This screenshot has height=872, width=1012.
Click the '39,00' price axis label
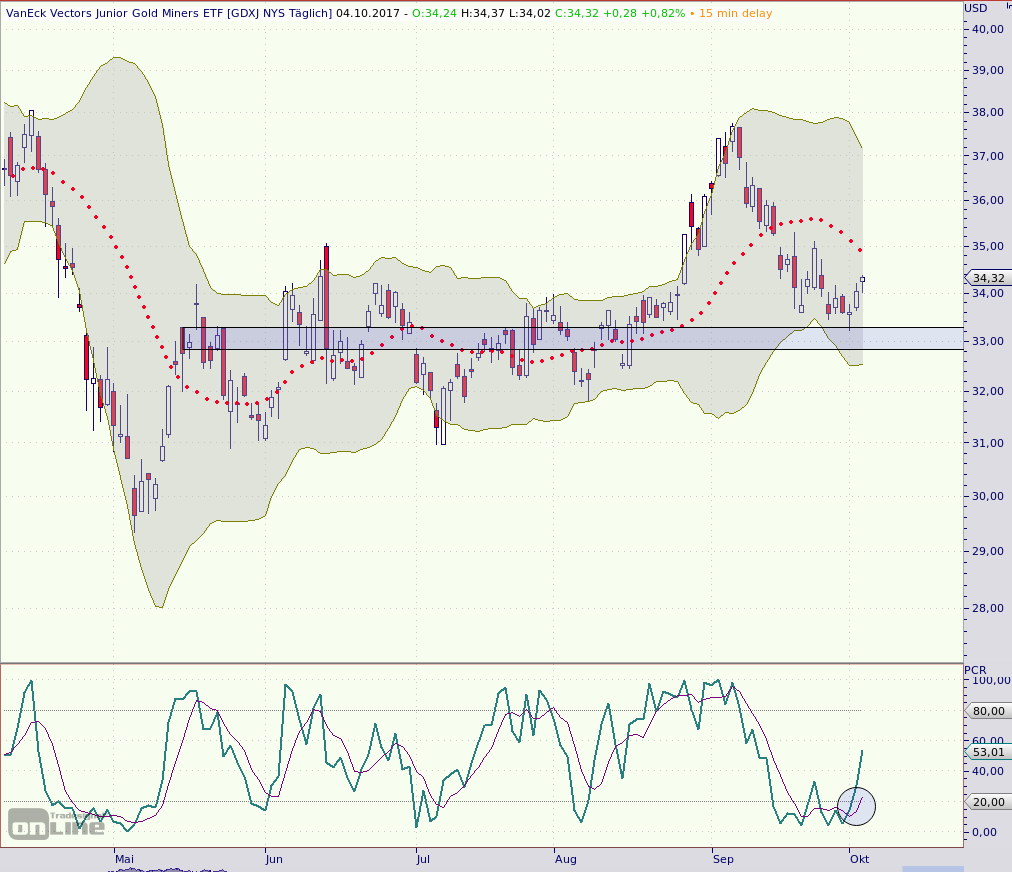click(x=987, y=70)
